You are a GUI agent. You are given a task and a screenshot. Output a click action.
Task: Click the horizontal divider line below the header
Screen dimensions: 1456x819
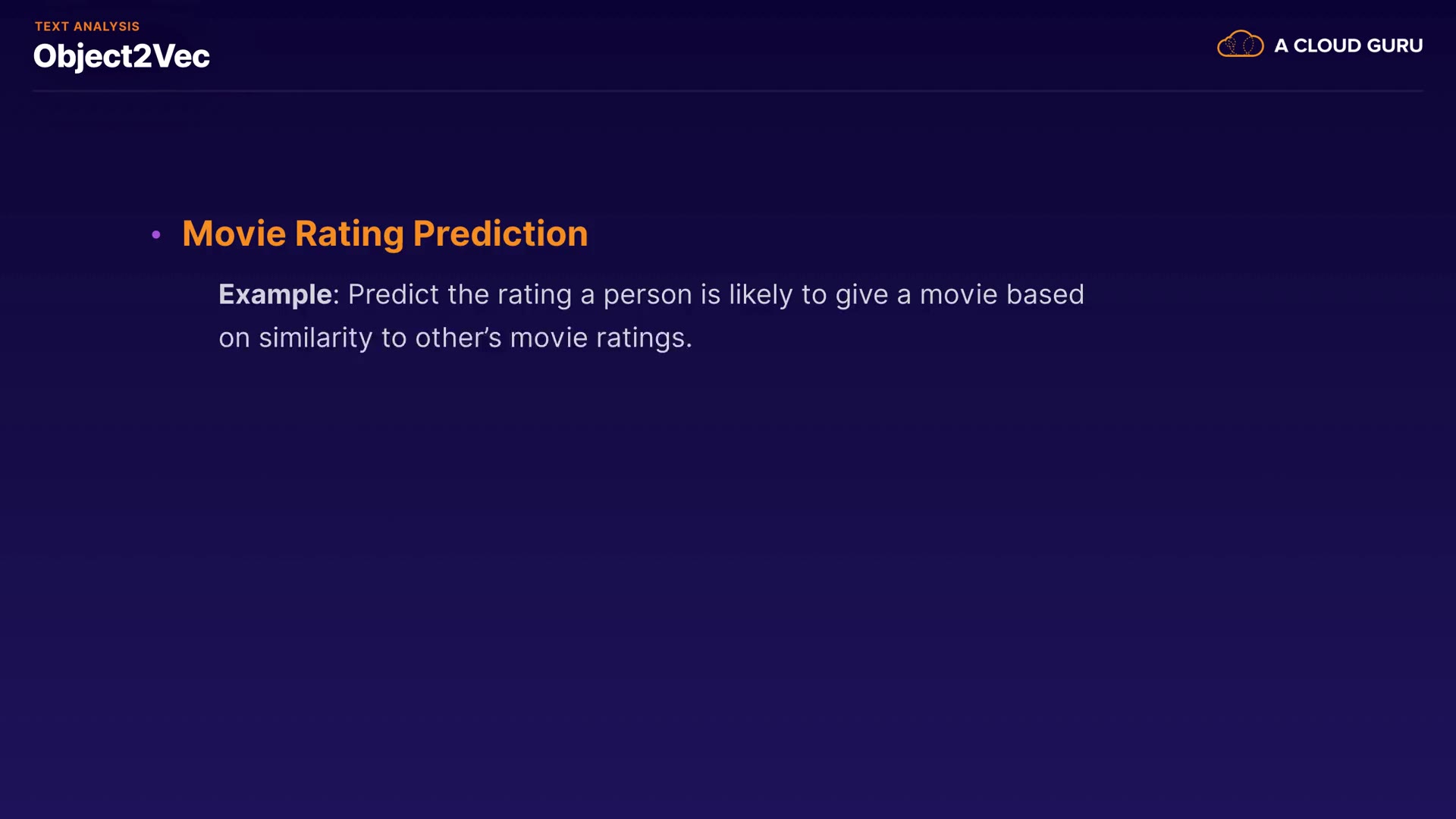click(x=728, y=91)
